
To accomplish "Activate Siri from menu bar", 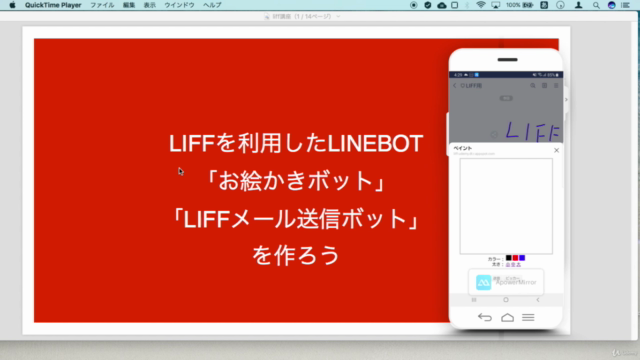I will point(611,5).
